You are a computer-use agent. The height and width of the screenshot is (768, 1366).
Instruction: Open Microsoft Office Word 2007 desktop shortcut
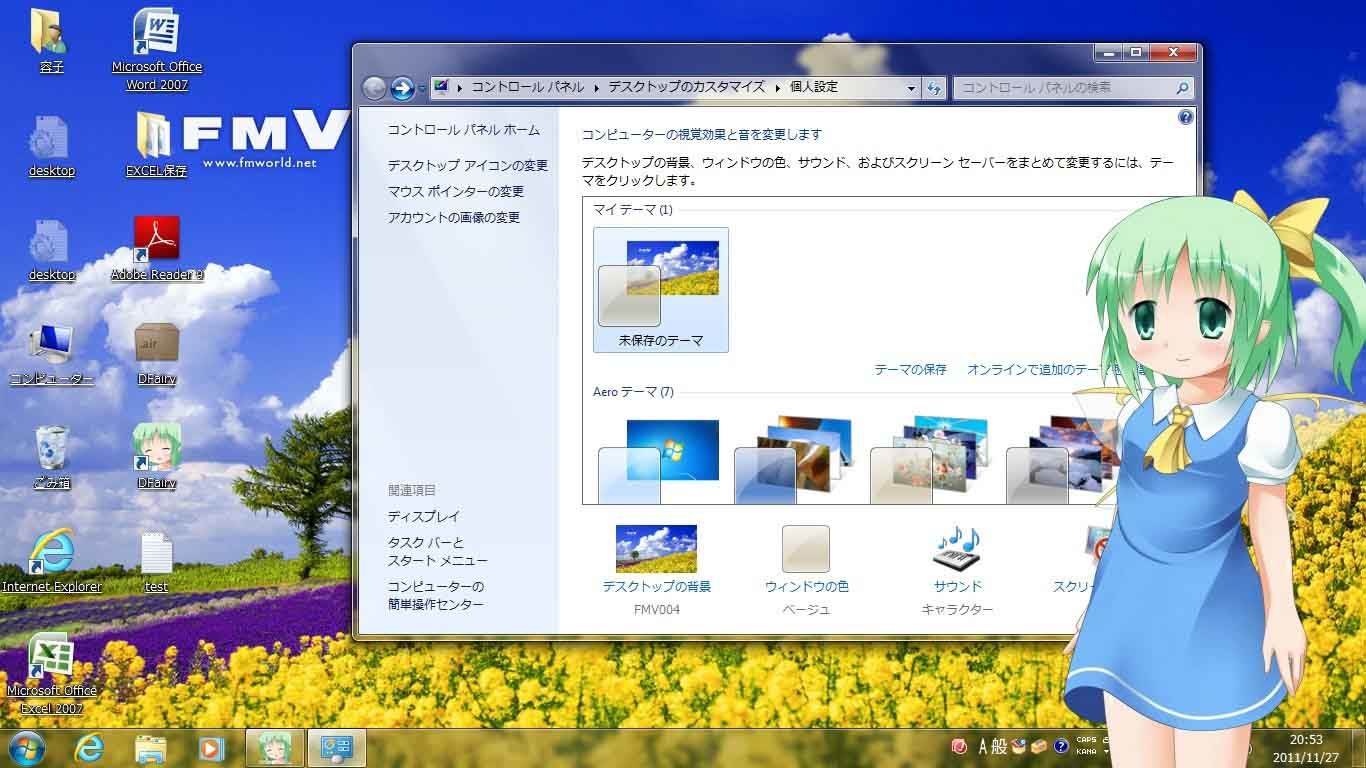(x=156, y=33)
